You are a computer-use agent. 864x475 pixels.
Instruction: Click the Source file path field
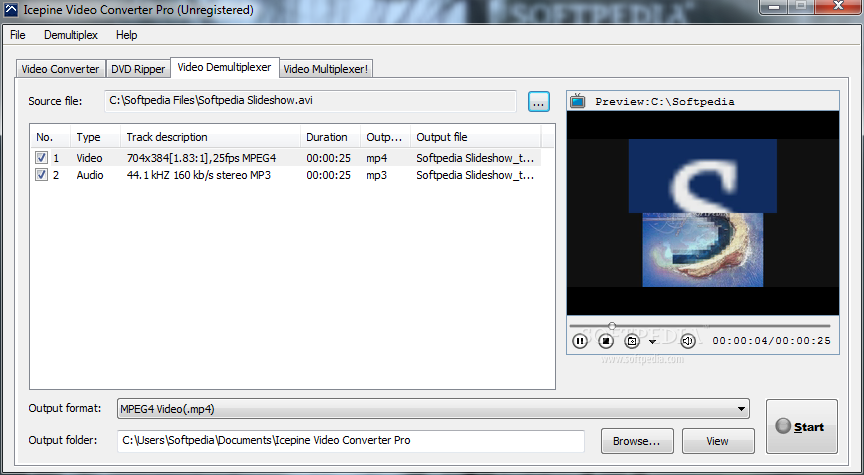point(310,101)
